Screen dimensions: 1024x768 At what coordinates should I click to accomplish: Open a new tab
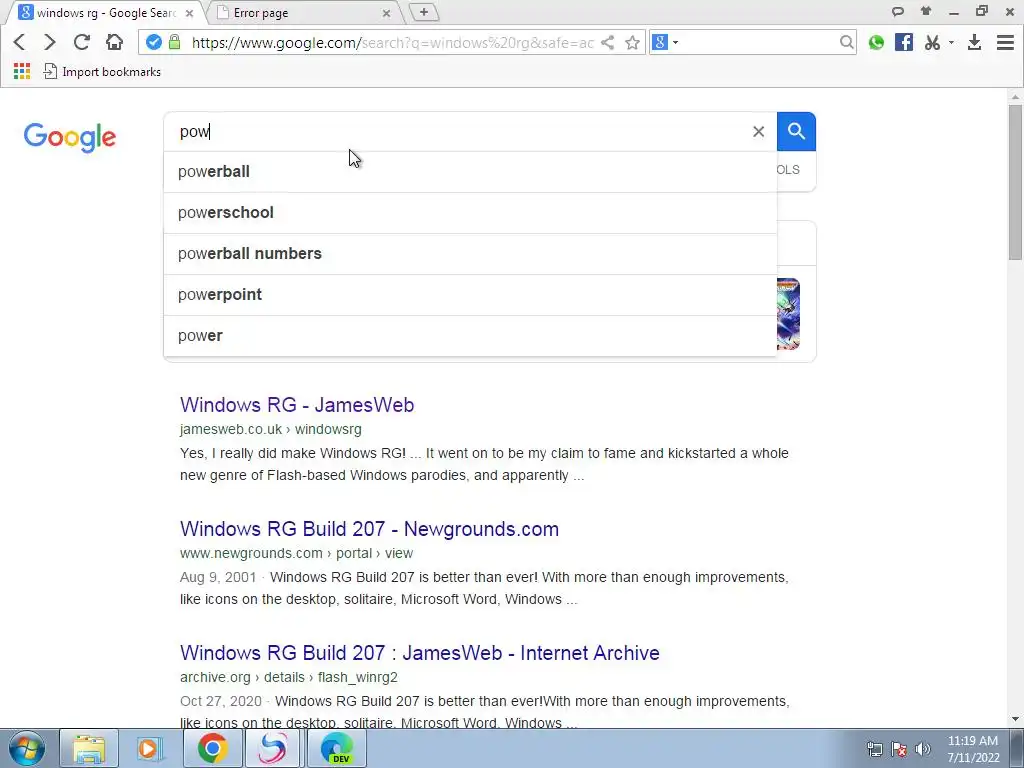[x=423, y=12]
